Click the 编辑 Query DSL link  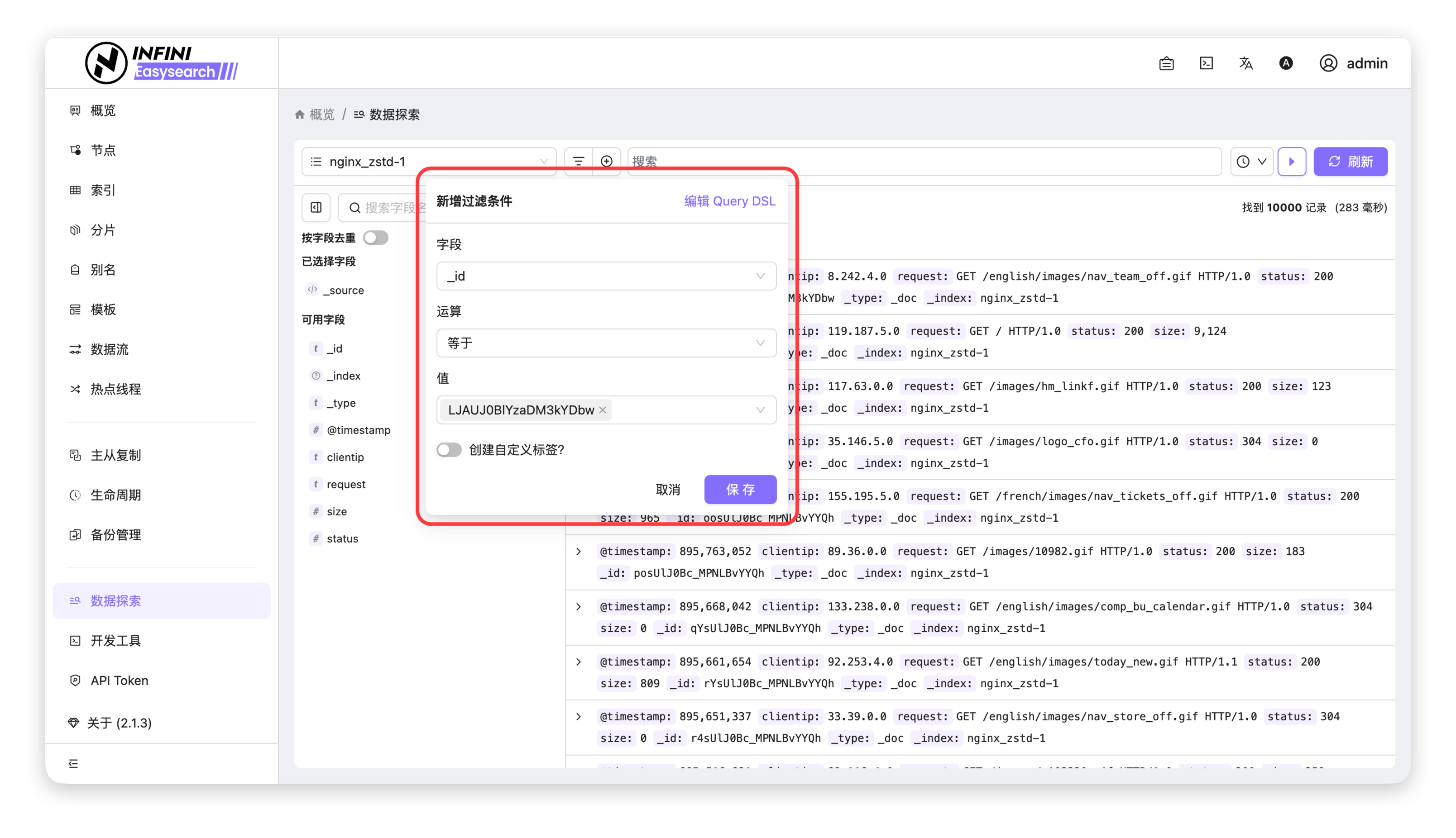click(x=729, y=201)
